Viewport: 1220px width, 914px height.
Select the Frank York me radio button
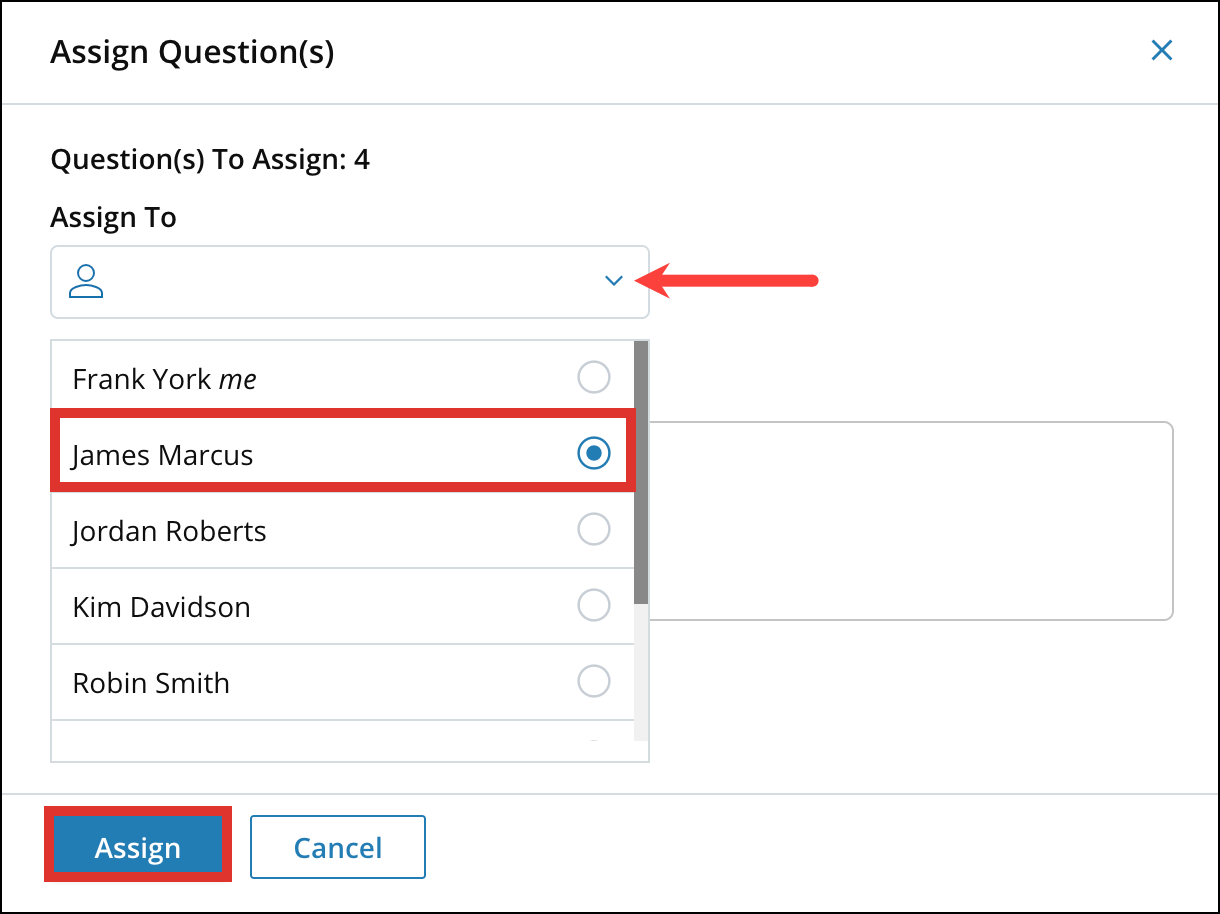[594, 377]
